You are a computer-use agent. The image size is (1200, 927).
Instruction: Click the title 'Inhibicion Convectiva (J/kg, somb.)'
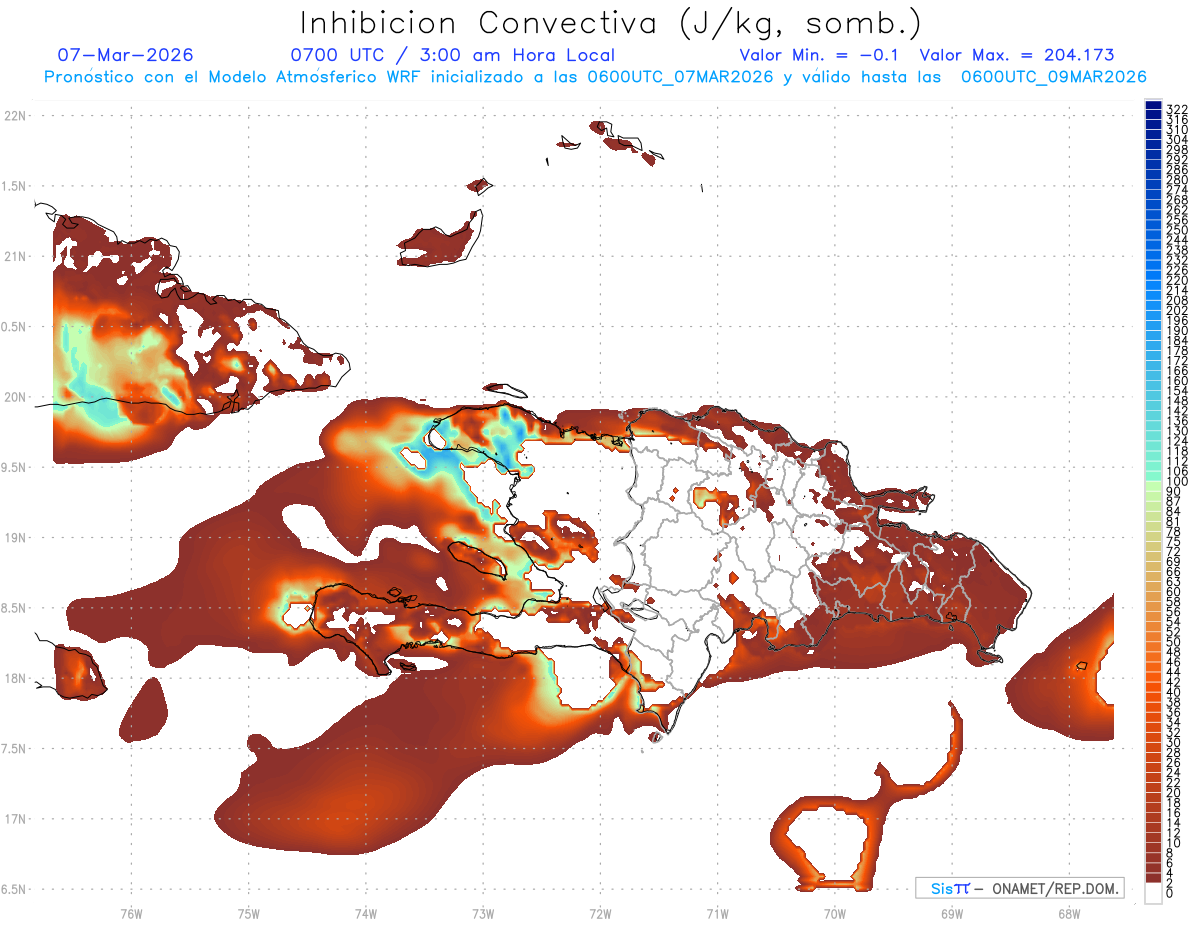tap(611, 23)
